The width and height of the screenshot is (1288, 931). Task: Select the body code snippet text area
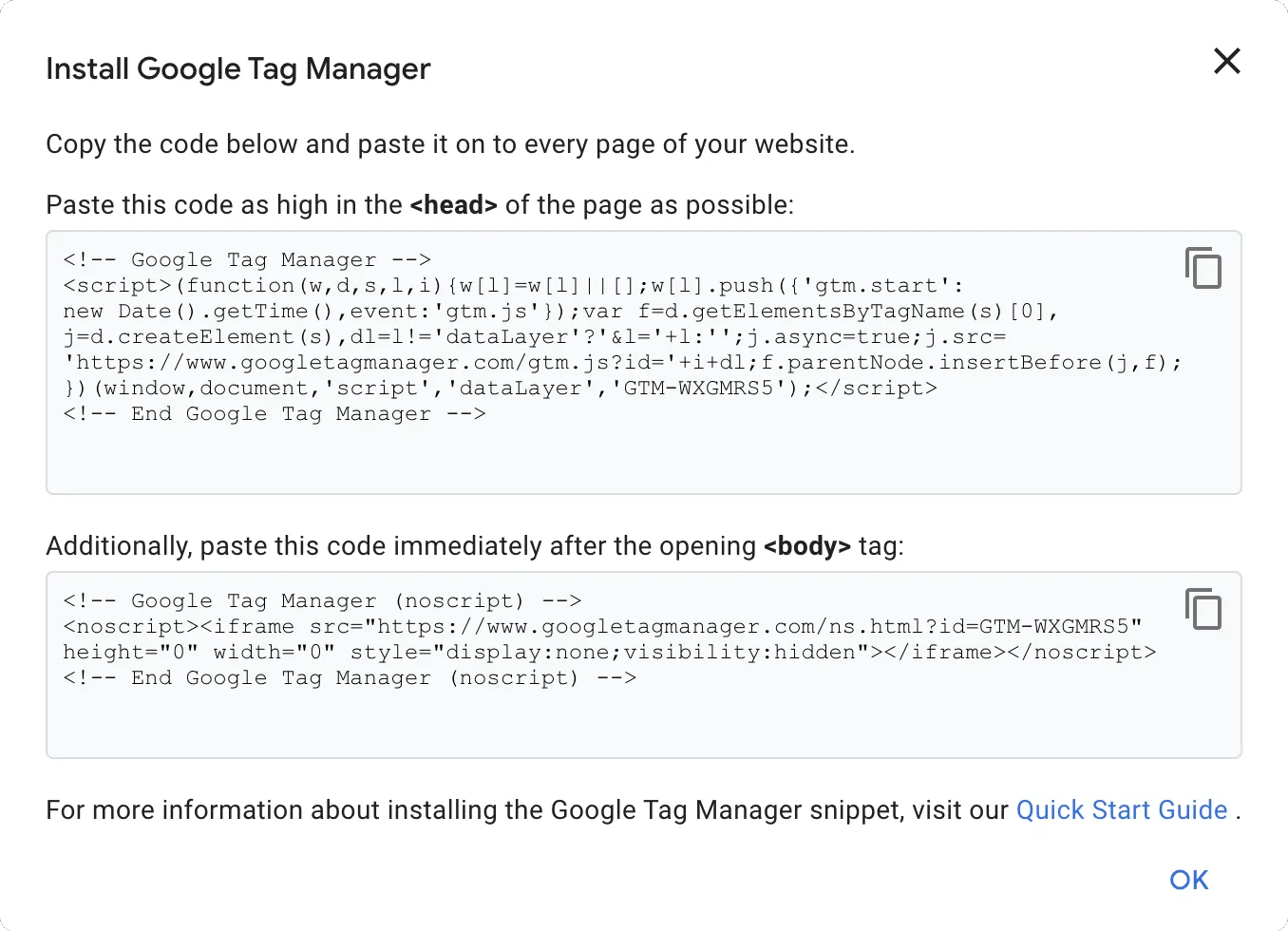click(x=570, y=663)
